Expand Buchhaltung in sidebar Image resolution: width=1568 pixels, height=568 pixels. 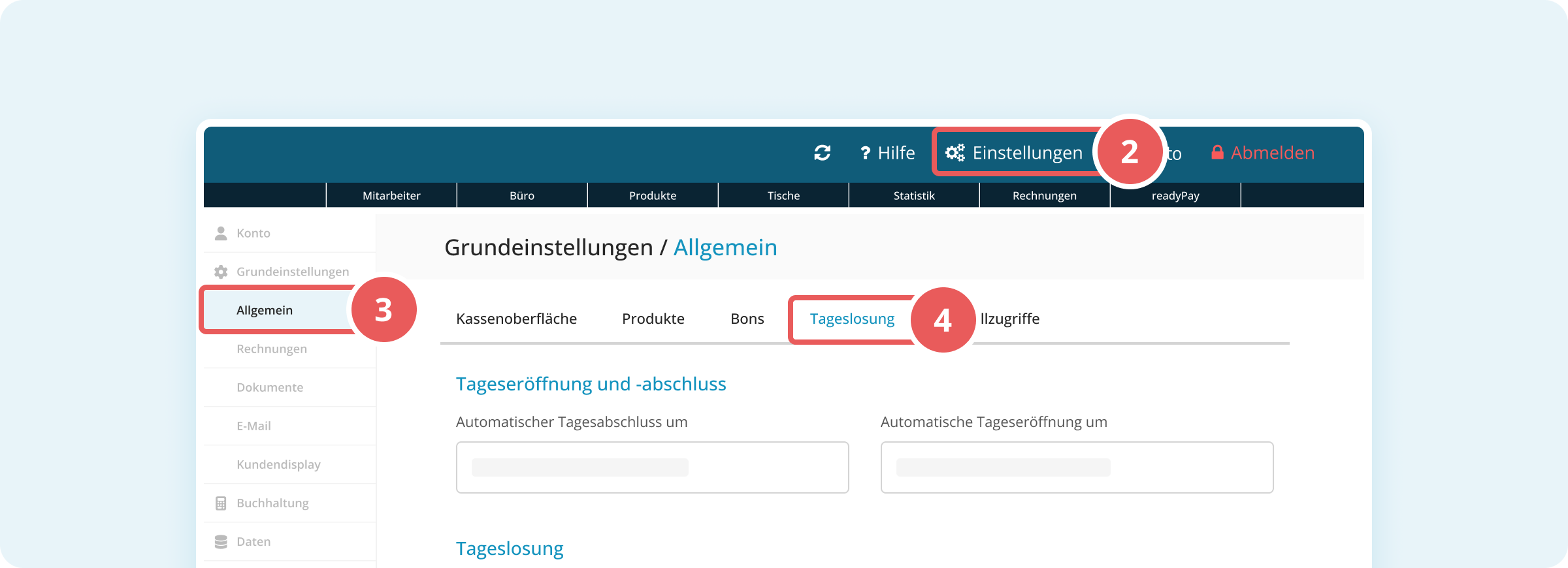coord(289,503)
